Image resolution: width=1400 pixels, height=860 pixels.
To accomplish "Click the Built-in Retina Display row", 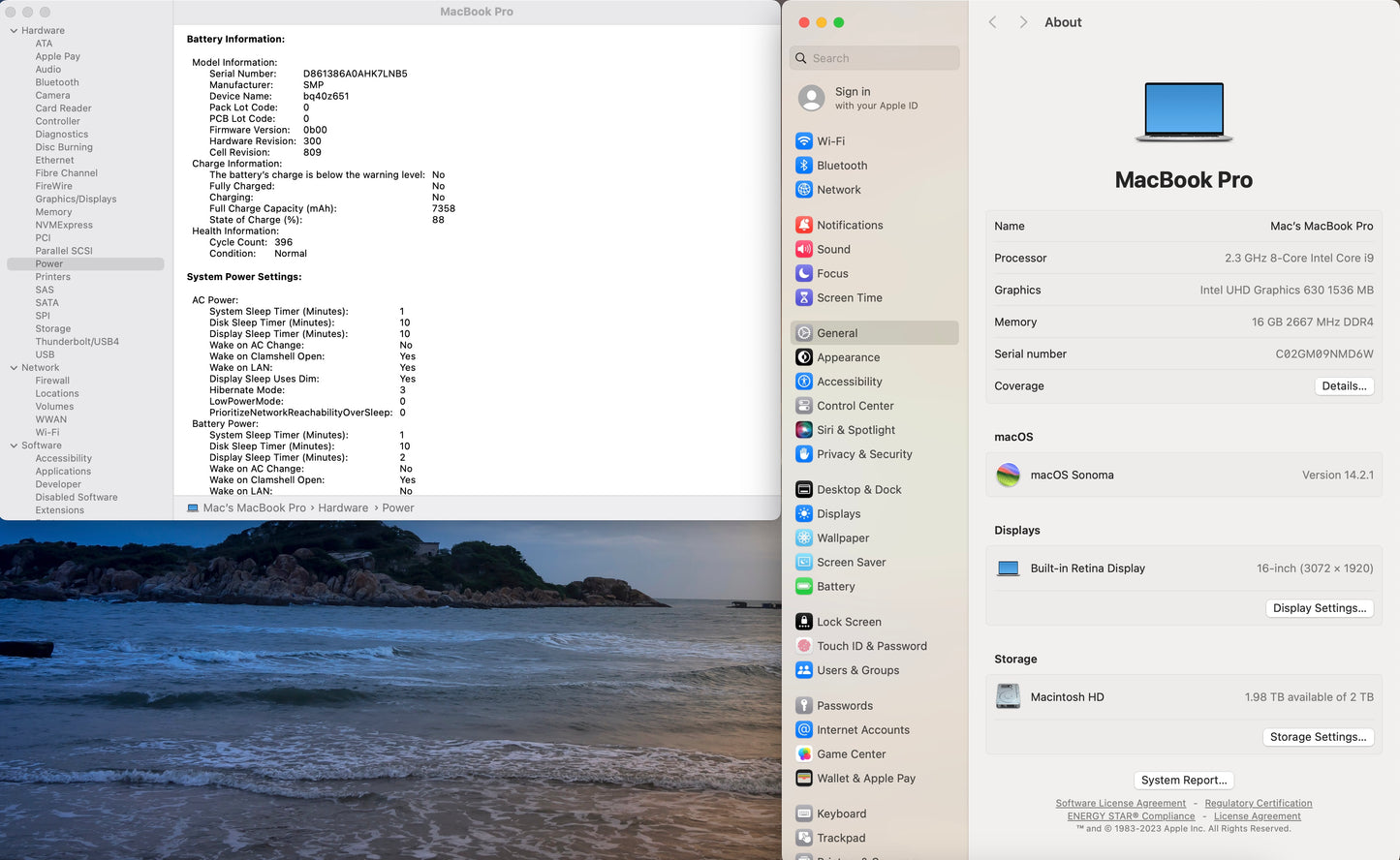I will 1184,568.
